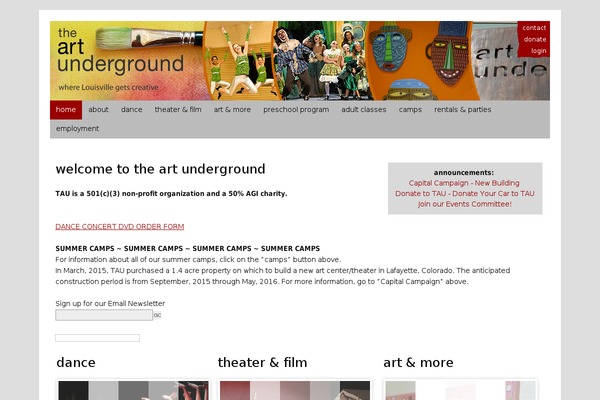Click the donate link in header

click(x=535, y=39)
